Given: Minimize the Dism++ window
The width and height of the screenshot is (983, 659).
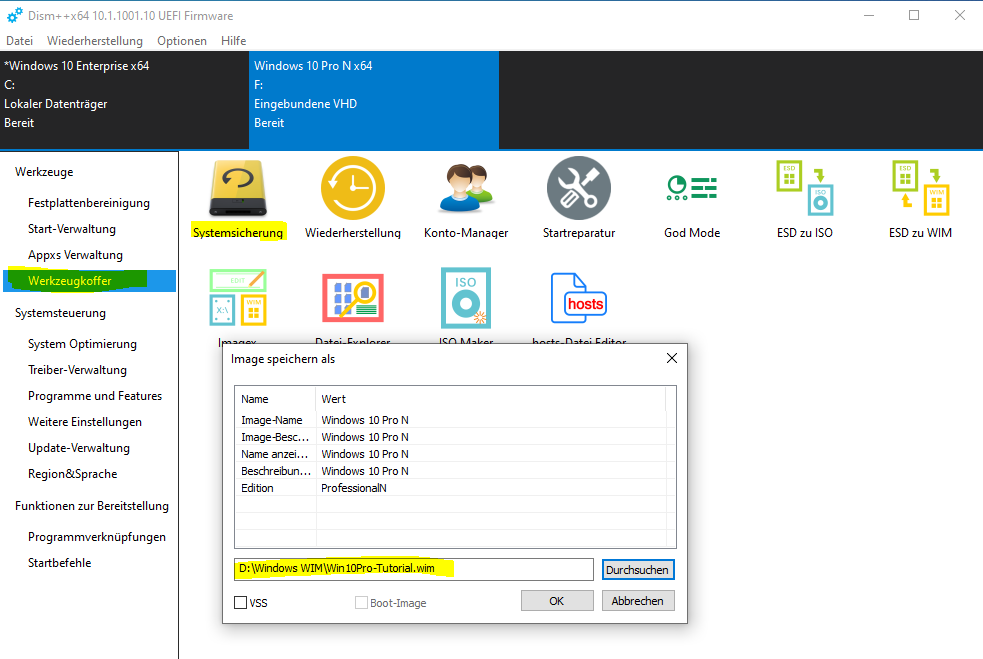Looking at the screenshot, I should [869, 15].
